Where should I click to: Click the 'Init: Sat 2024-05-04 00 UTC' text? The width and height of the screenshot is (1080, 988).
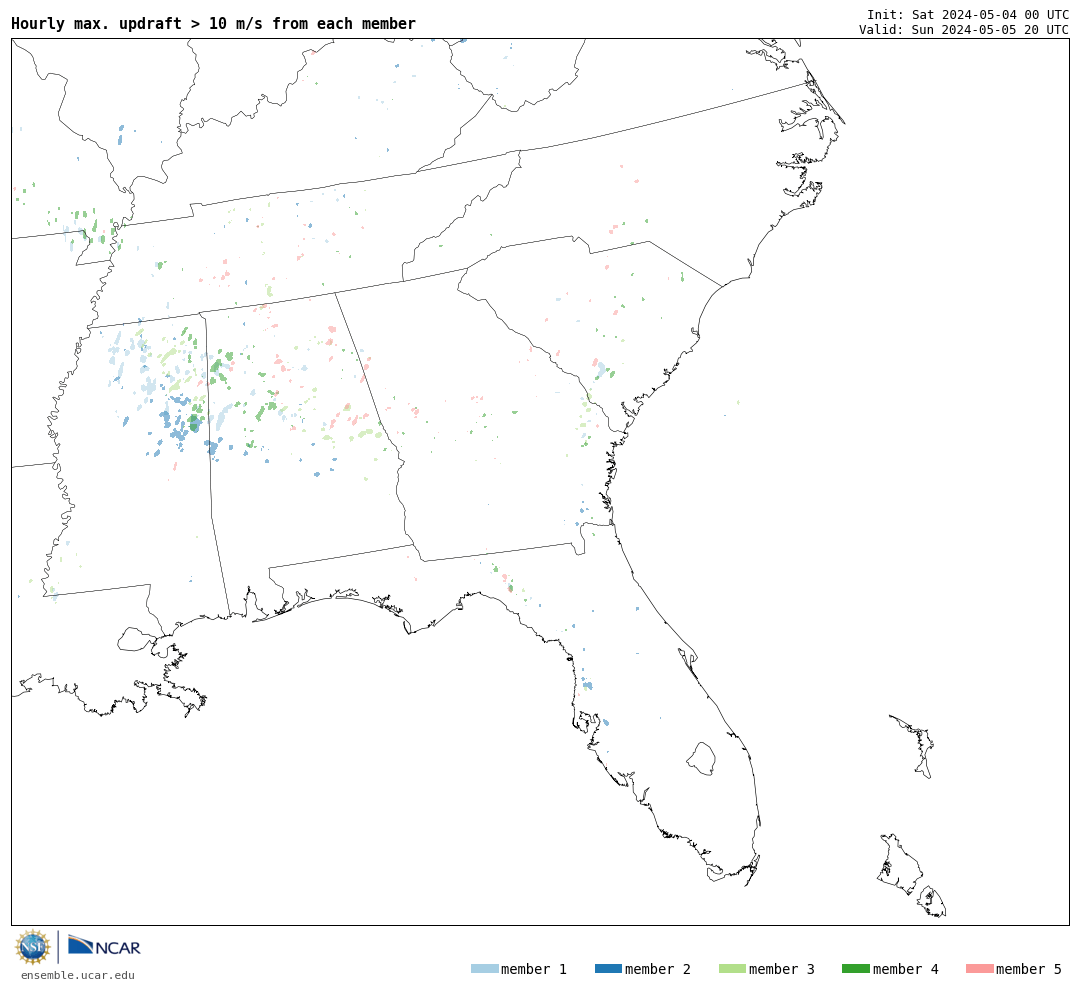(968, 14)
